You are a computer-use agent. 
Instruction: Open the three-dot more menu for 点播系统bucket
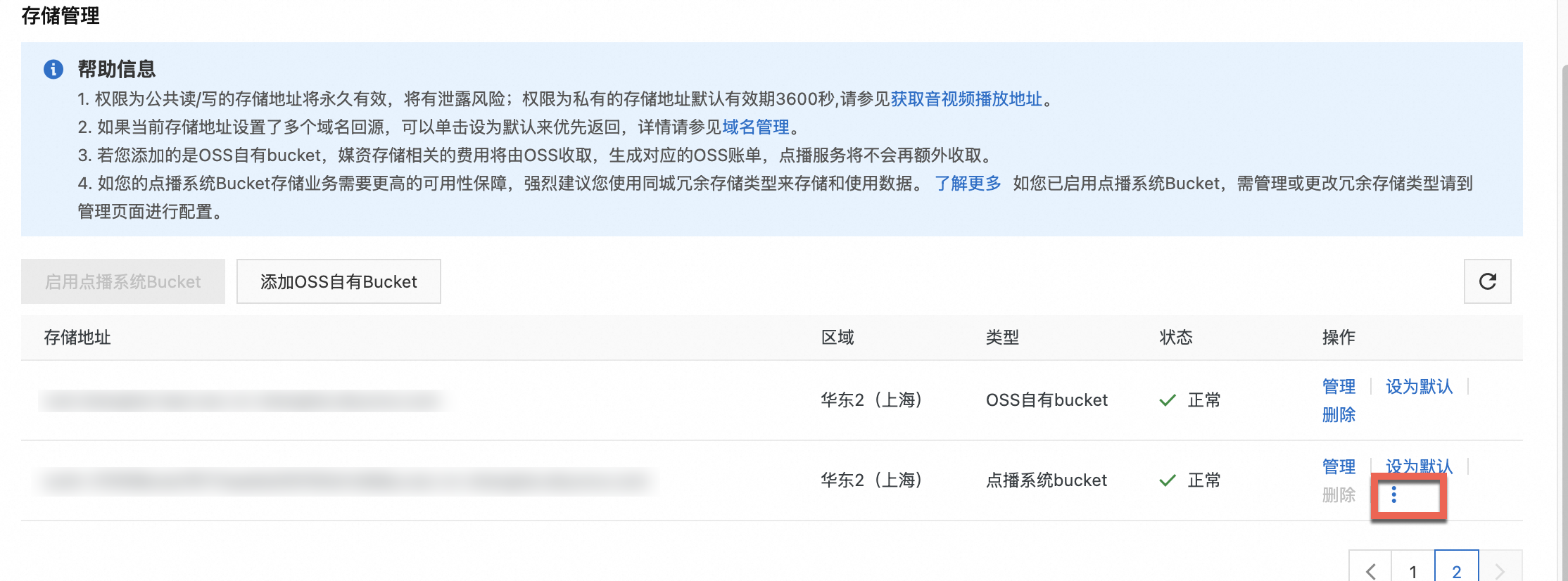[1393, 495]
